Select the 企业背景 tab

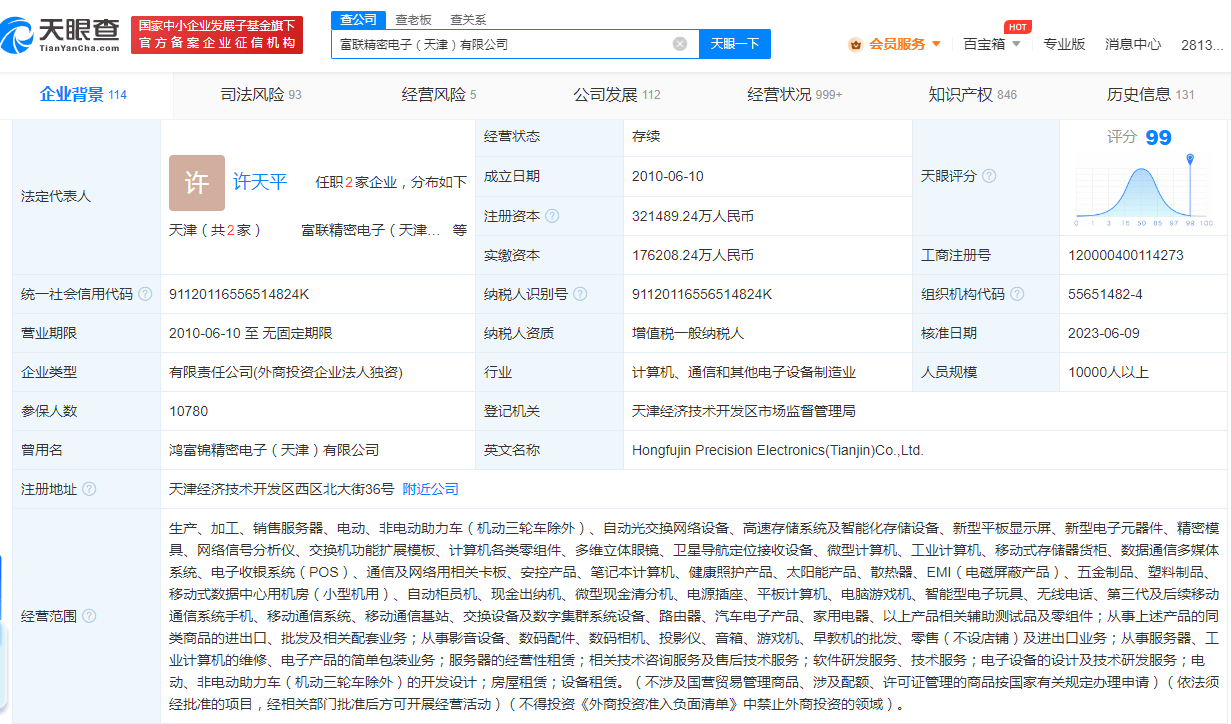83,95
